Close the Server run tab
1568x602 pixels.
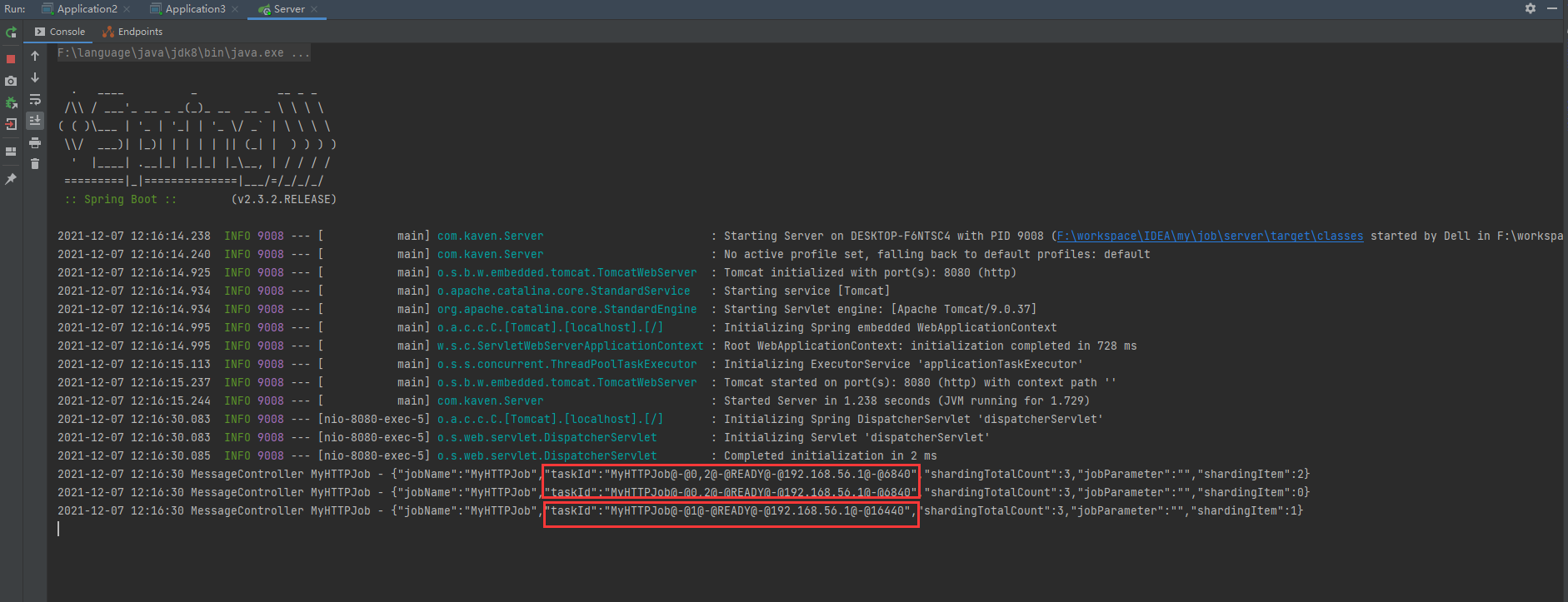click(314, 9)
